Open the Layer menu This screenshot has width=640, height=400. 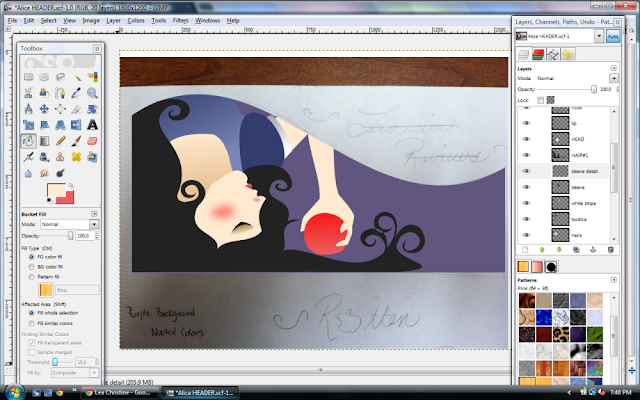click(113, 20)
